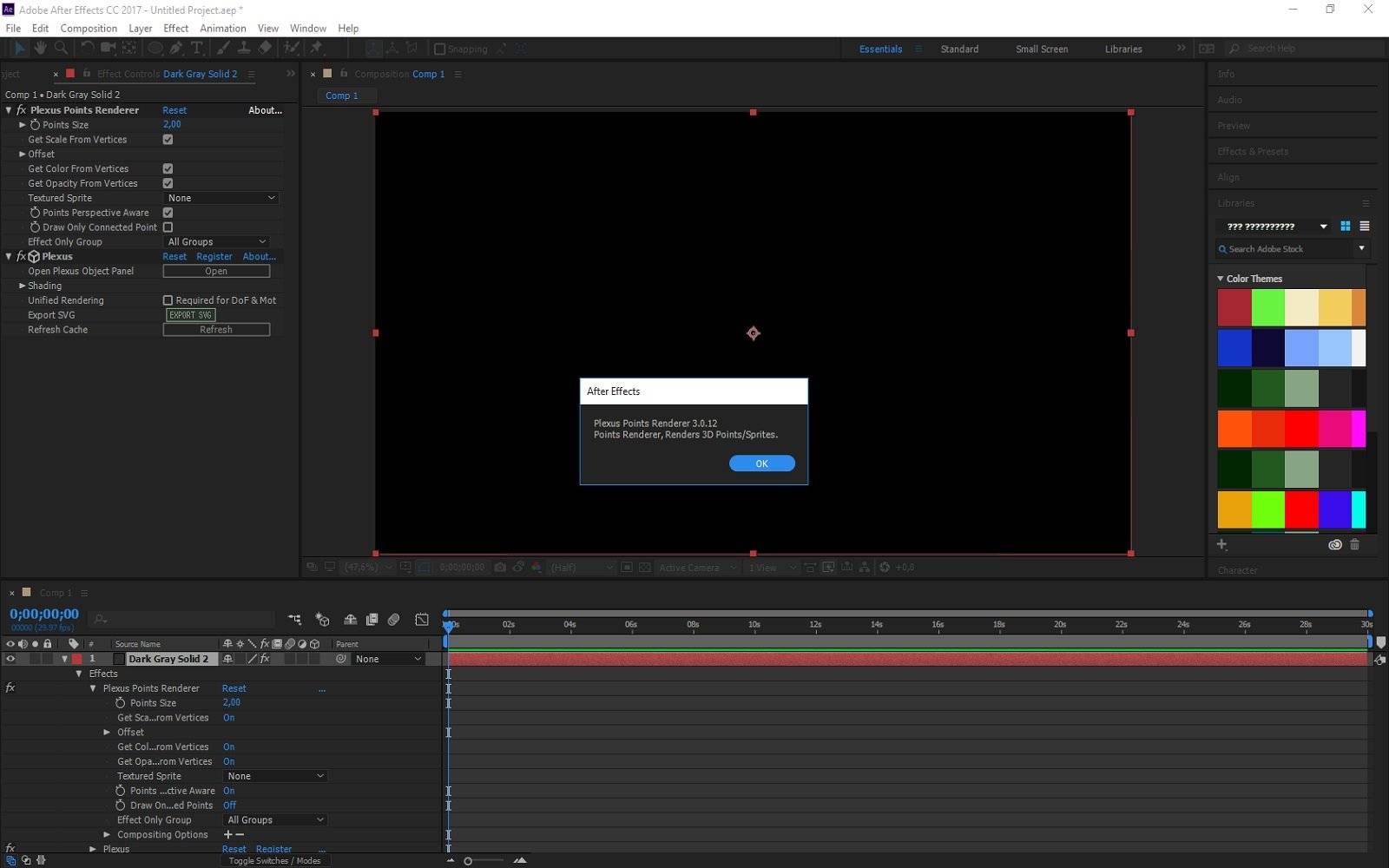Switch to the Standard workspace
This screenshot has width=1389, height=868.
click(959, 49)
